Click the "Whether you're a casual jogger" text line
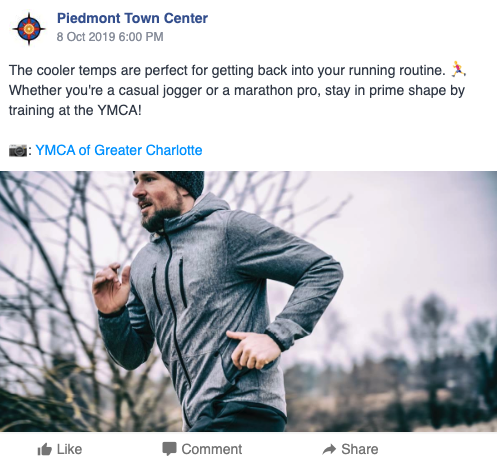This screenshot has width=497, height=470. click(237, 90)
